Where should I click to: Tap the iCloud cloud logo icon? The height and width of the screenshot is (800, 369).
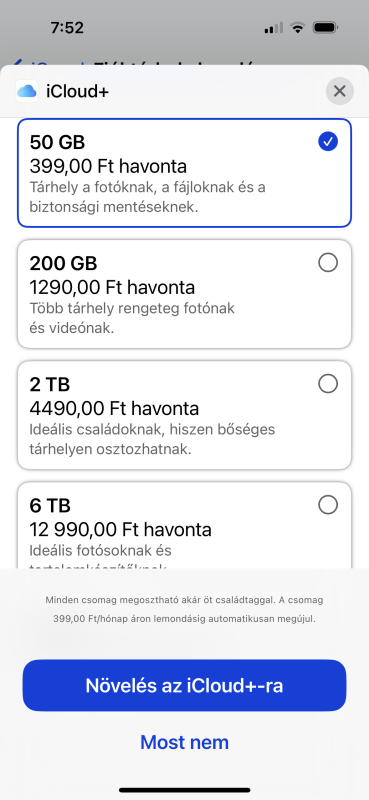[27, 91]
